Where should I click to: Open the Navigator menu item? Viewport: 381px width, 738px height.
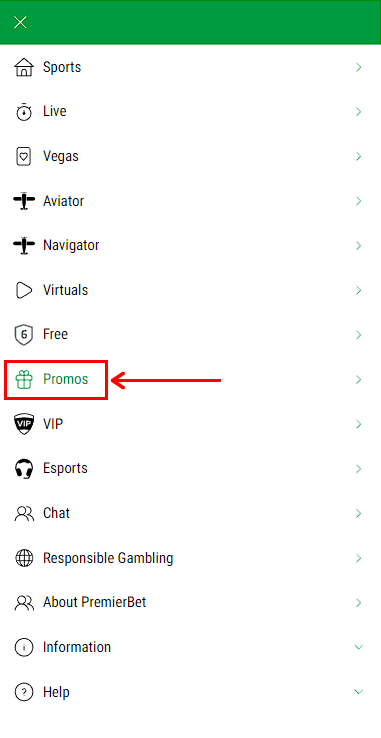coord(190,246)
